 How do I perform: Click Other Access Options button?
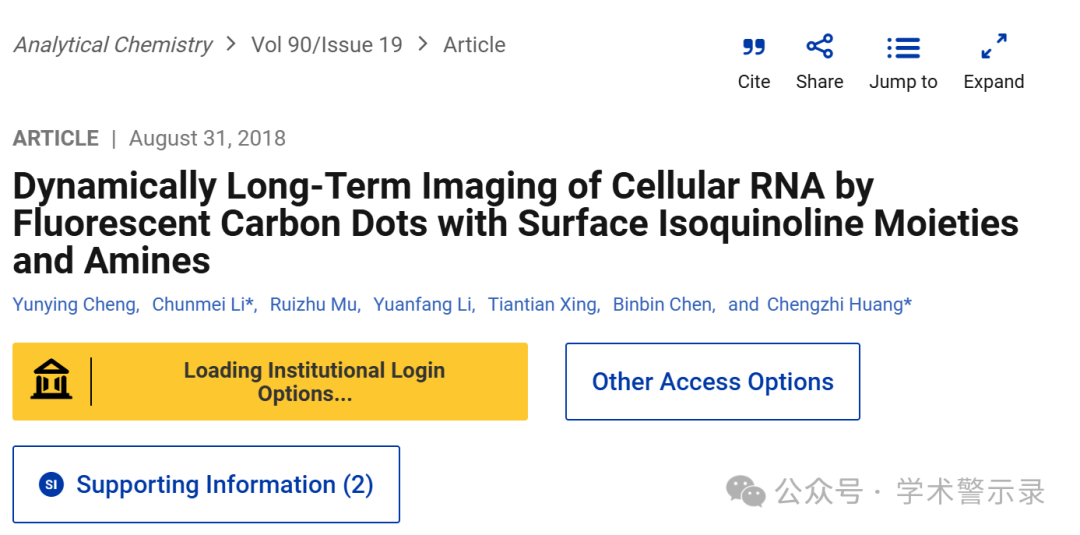tap(712, 381)
